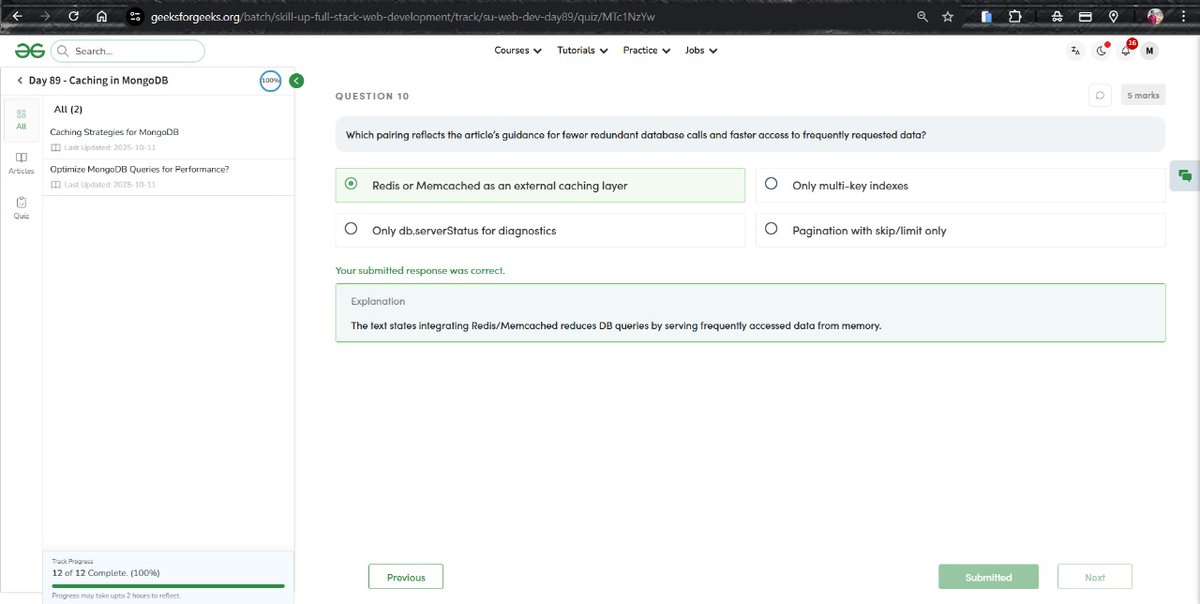
Task: Click the Day 89 - Caching in MongoDB title
Action: (x=98, y=80)
